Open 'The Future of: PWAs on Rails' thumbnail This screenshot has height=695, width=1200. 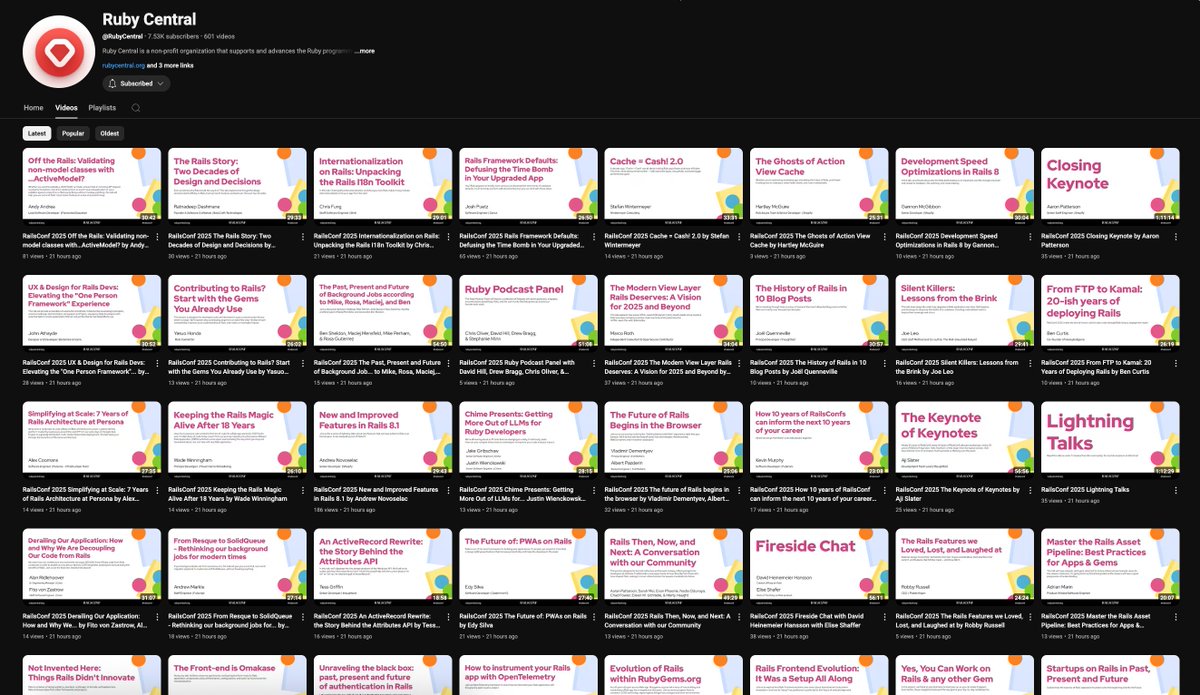(528, 566)
